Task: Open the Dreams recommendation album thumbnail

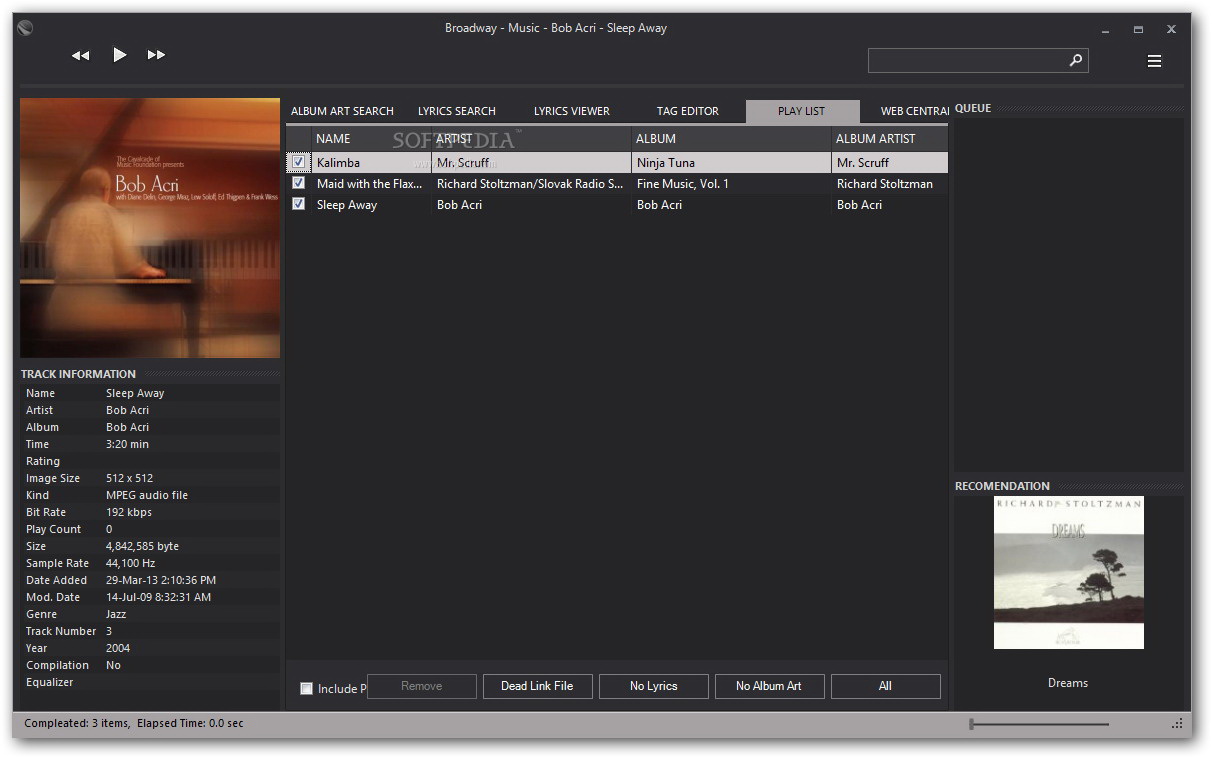Action: (1068, 573)
